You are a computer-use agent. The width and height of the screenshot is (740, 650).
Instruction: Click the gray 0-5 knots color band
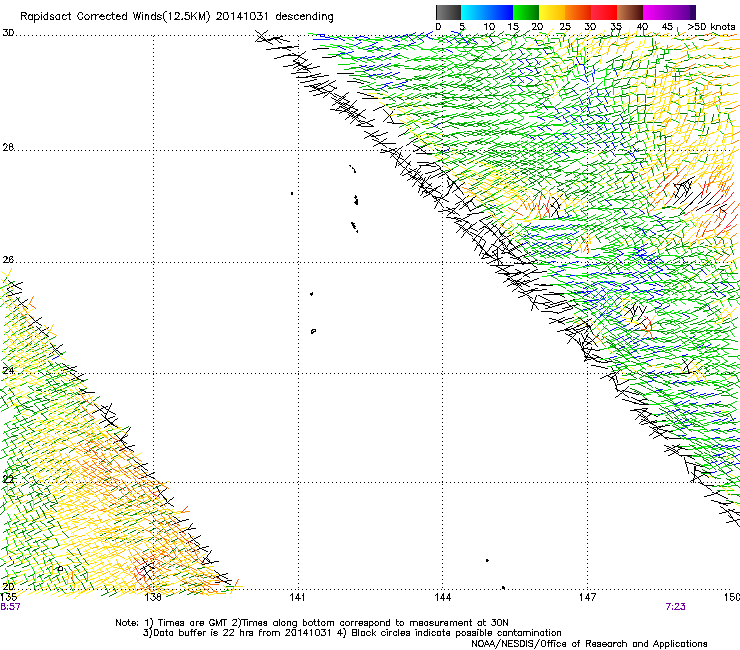pos(448,12)
